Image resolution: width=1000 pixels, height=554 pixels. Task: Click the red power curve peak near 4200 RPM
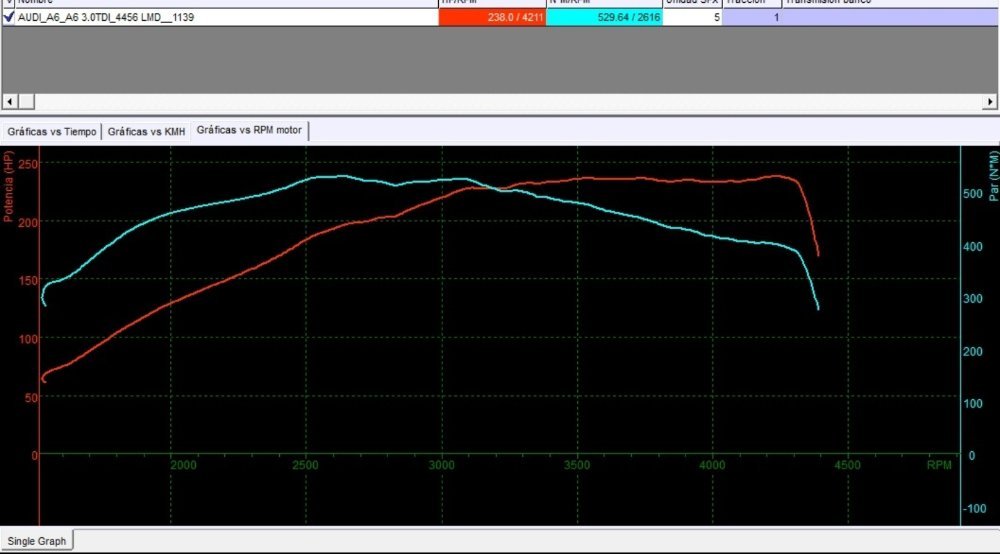click(x=775, y=176)
